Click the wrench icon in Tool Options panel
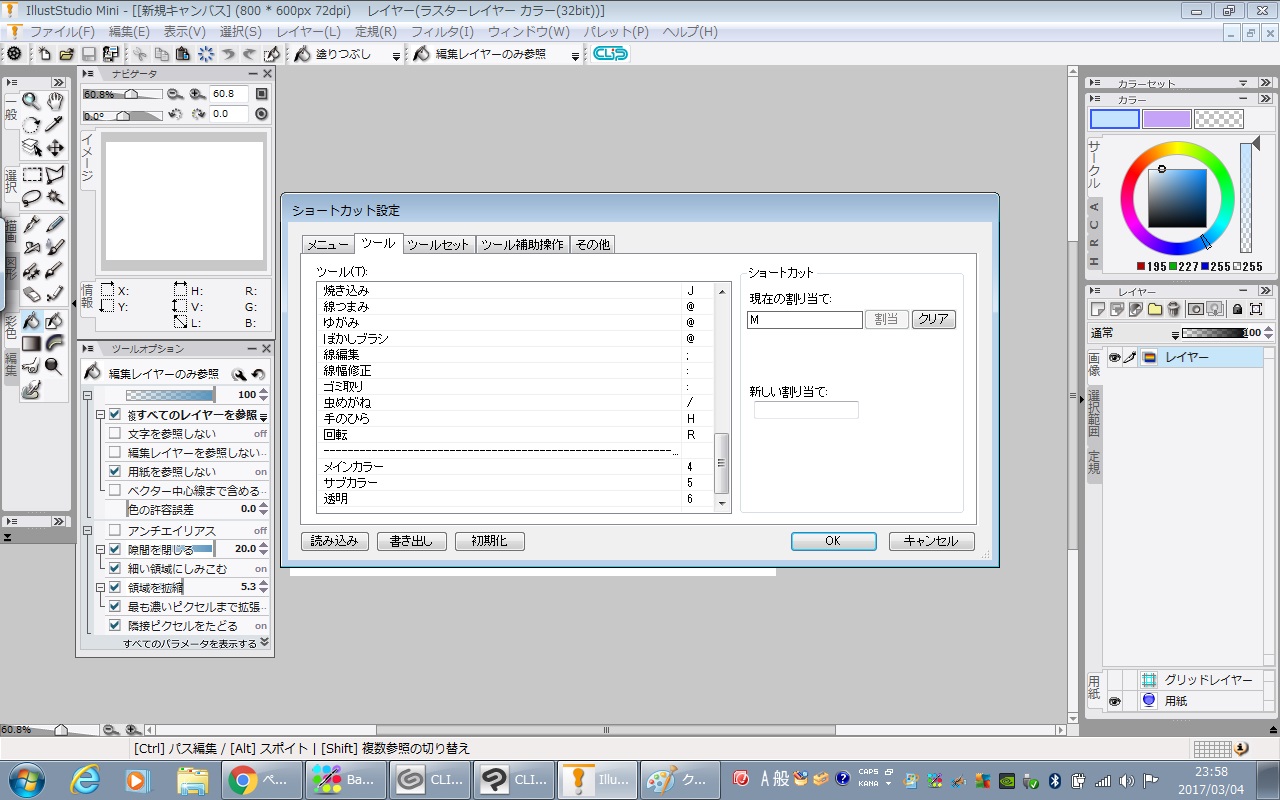Viewport: 1280px width, 800px height. click(x=239, y=374)
